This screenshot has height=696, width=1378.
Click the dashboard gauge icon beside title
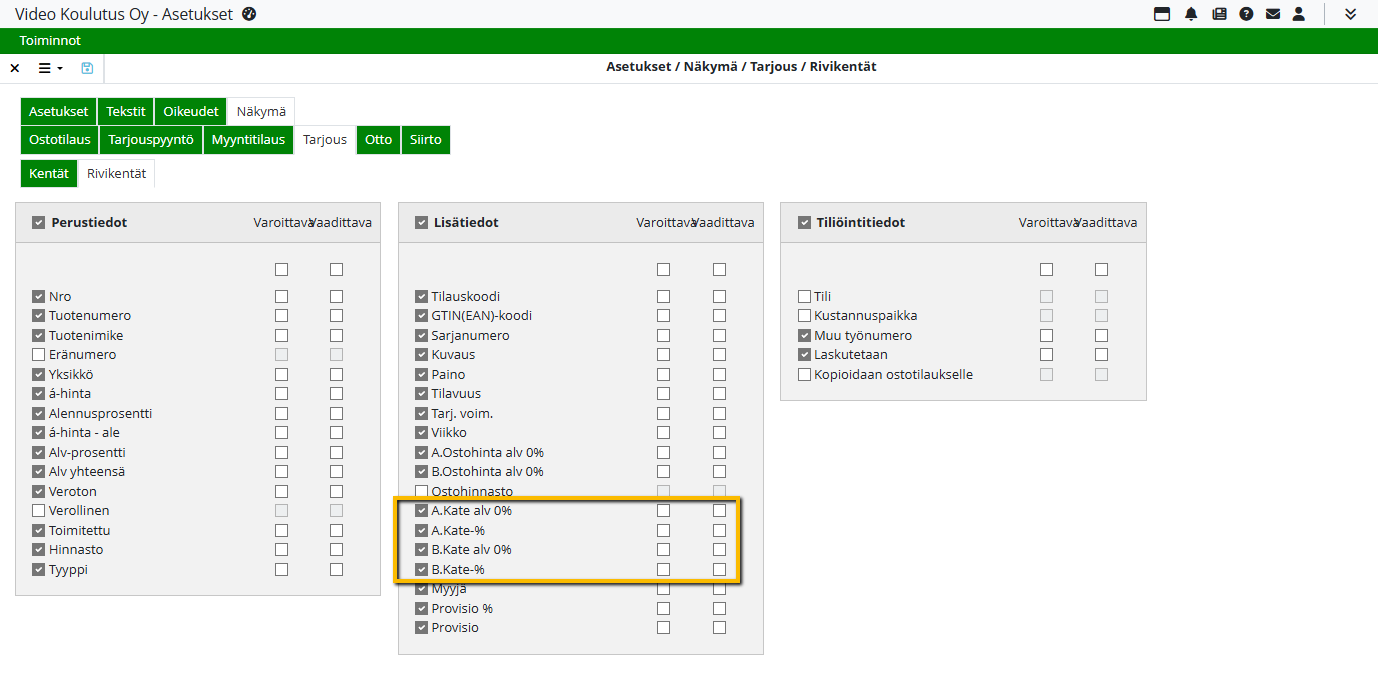point(250,14)
